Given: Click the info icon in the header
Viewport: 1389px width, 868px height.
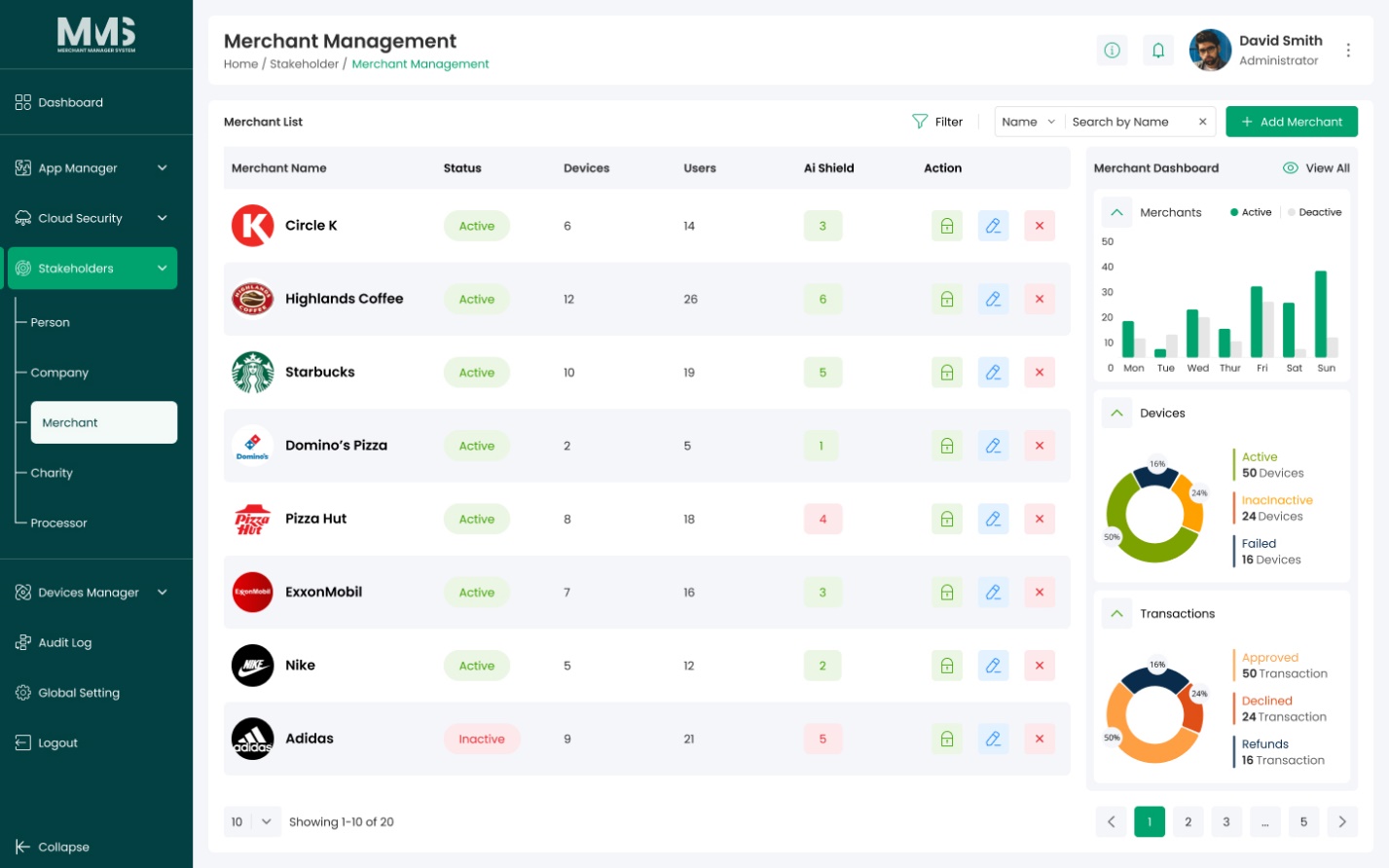Looking at the screenshot, I should coord(1112,50).
